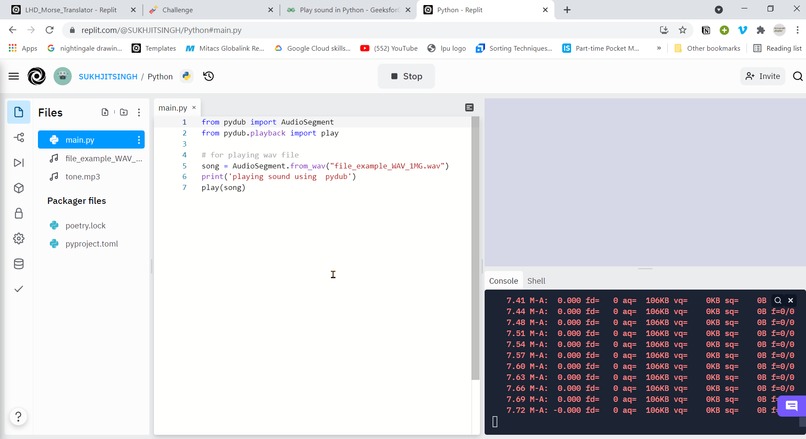This screenshot has height=439, width=806.
Task: Open browser extensions puzzle icon
Action: click(761, 30)
